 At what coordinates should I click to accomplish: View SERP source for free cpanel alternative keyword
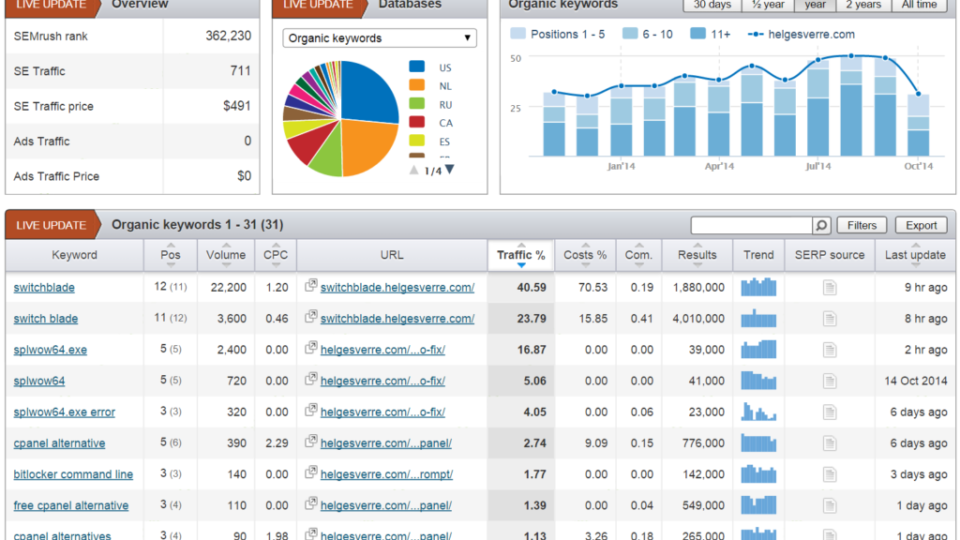[830, 506]
